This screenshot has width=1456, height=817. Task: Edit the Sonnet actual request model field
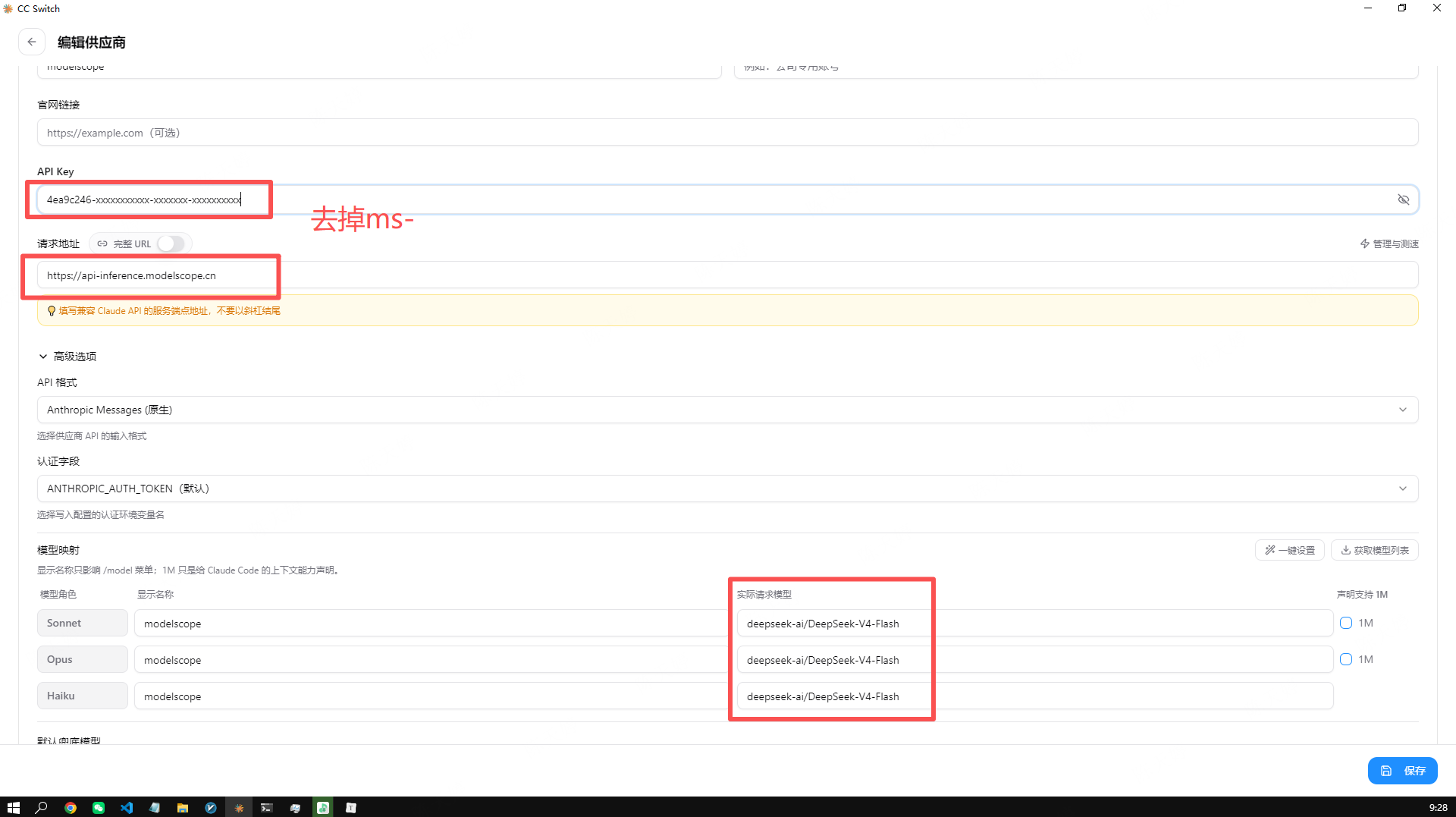pos(1034,624)
